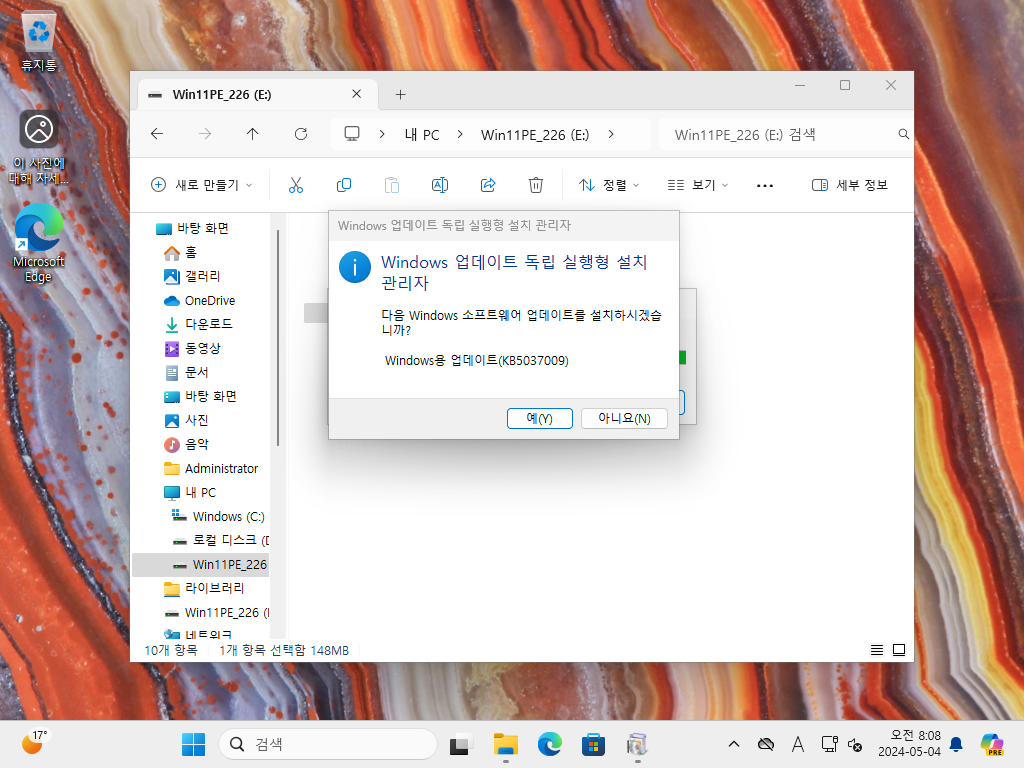Click Win11PE_226 (E:) breadcrumb segment

coord(535,135)
